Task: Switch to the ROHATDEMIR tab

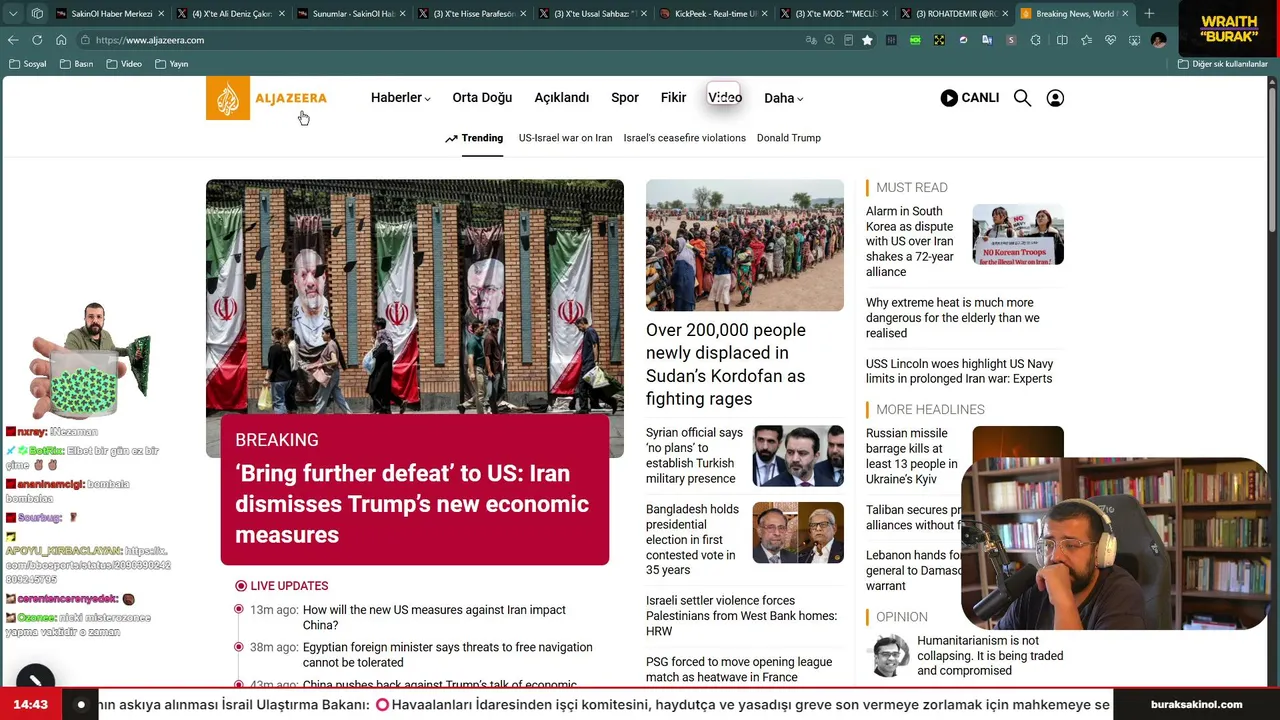Action: [955, 14]
